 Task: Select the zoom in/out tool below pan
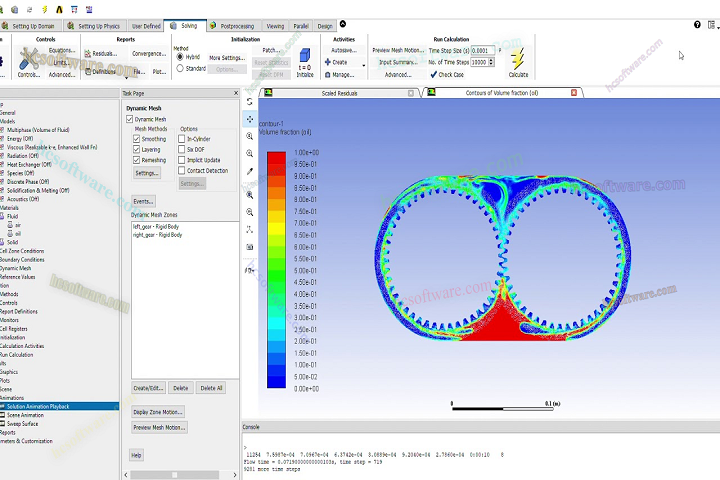point(249,136)
